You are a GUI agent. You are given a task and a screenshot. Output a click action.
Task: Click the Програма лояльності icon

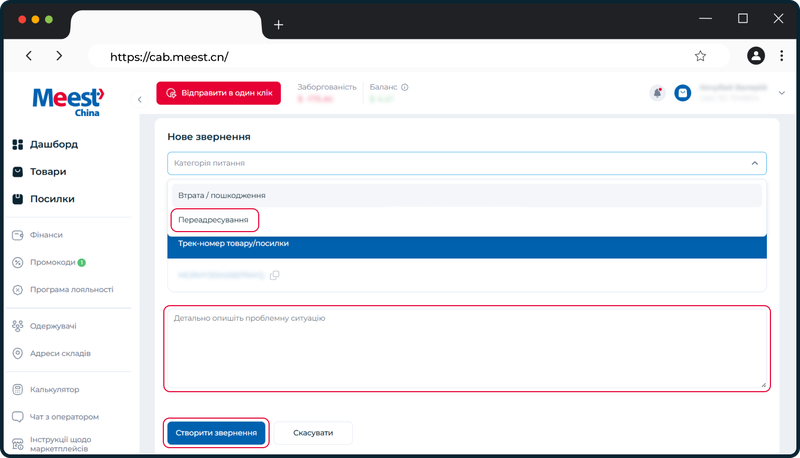pos(17,290)
